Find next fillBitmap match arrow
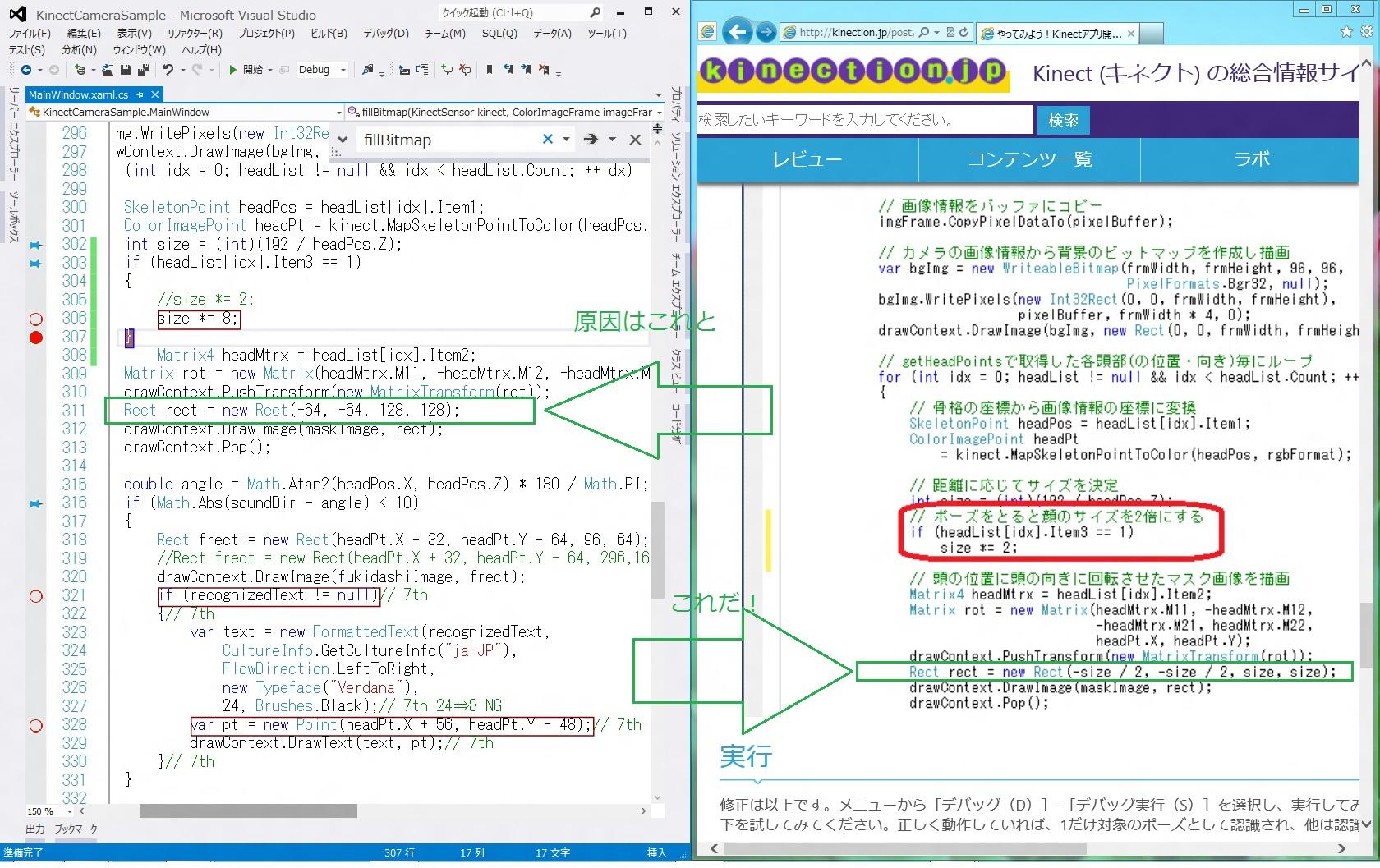1380x868 pixels. tap(590, 140)
